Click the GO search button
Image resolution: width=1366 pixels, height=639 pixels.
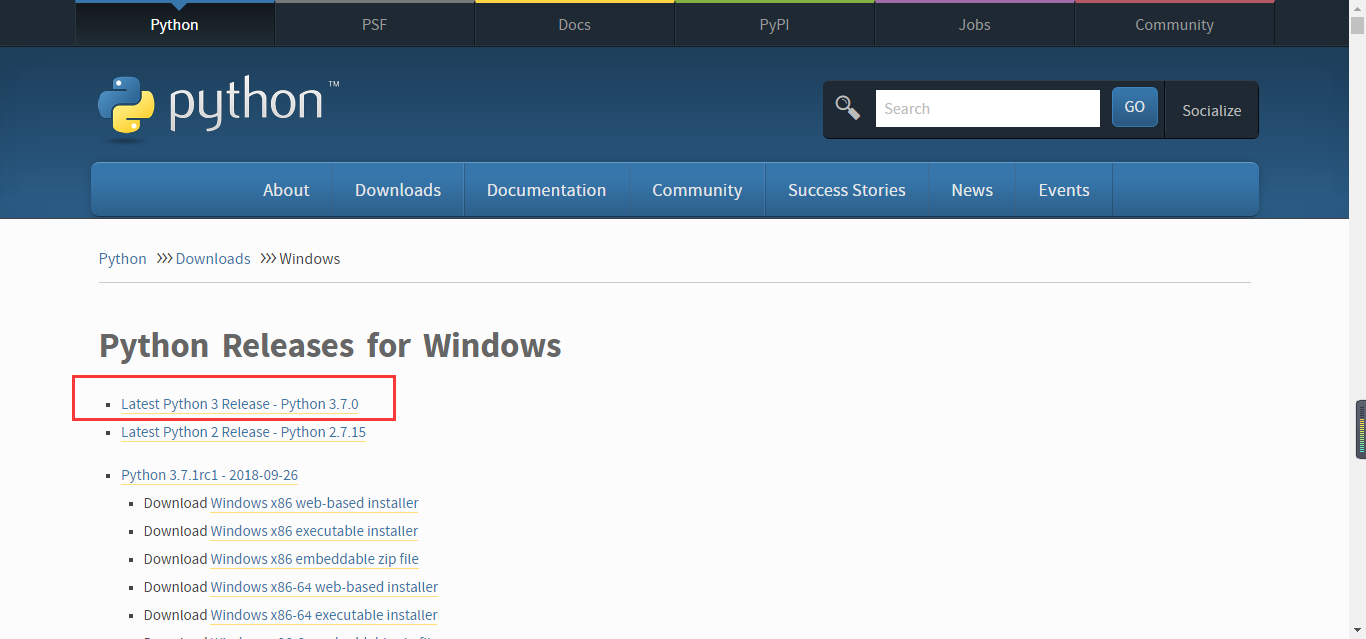tap(1135, 107)
